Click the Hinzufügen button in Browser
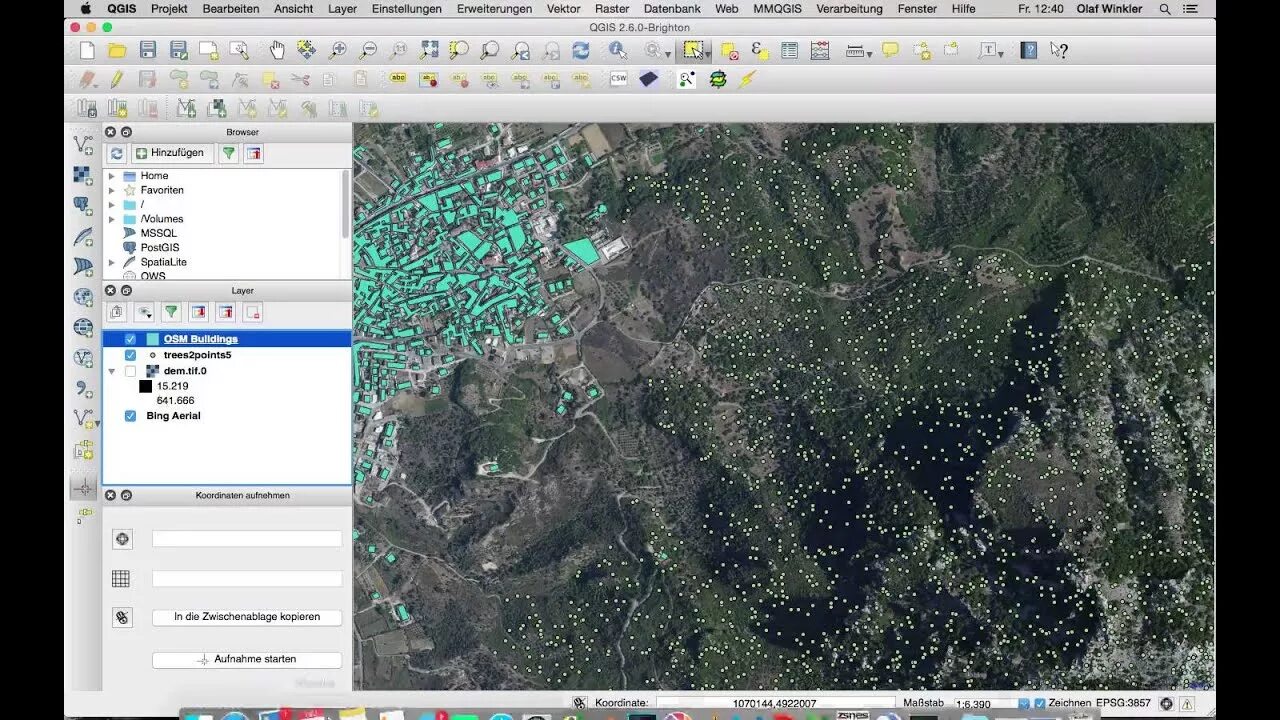This screenshot has width=1280, height=720. (171, 153)
